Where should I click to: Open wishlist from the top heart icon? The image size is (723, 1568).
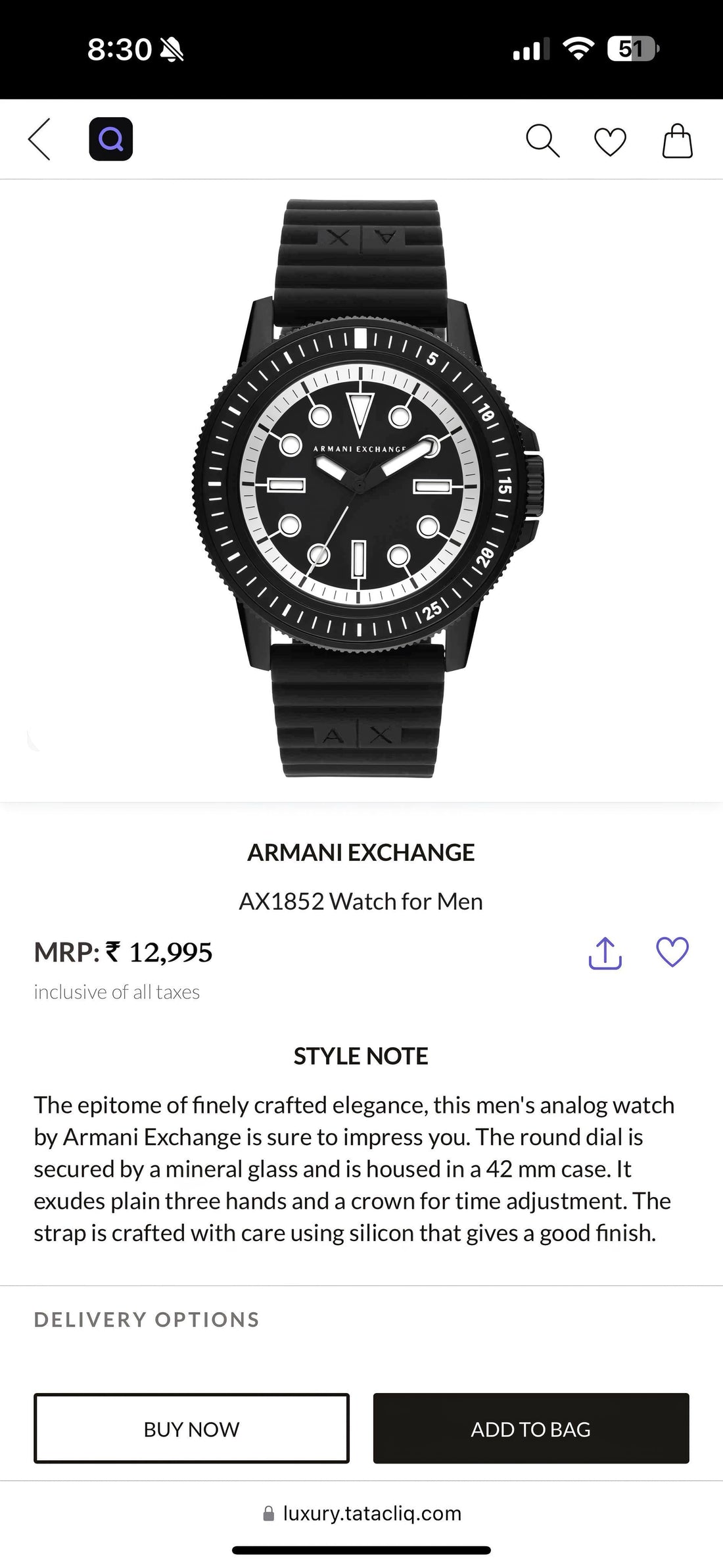tap(610, 141)
